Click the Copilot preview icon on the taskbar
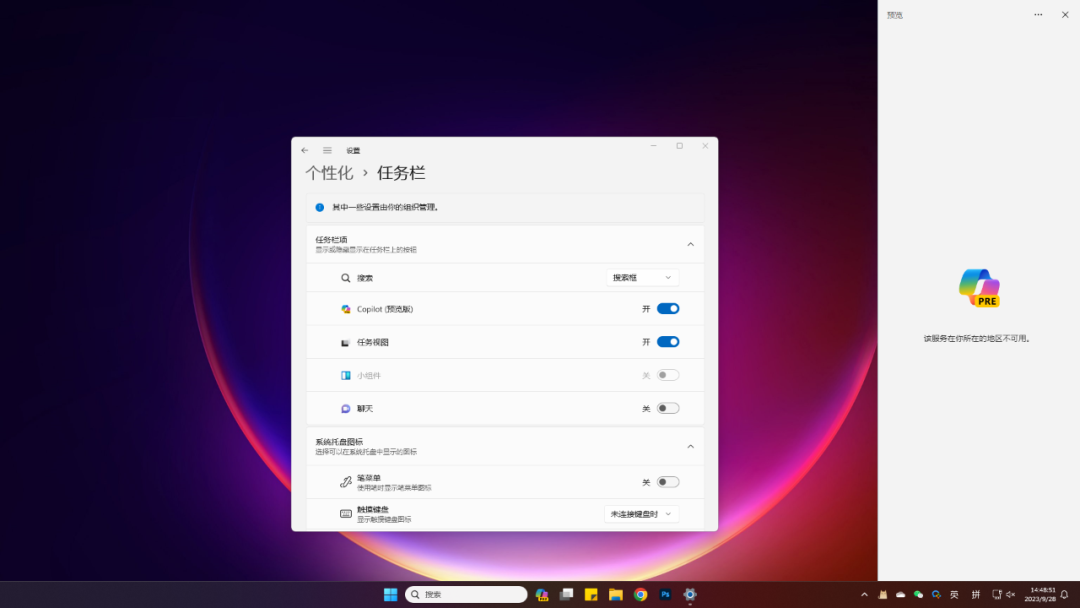This screenshot has width=1080, height=608. pos(541,593)
